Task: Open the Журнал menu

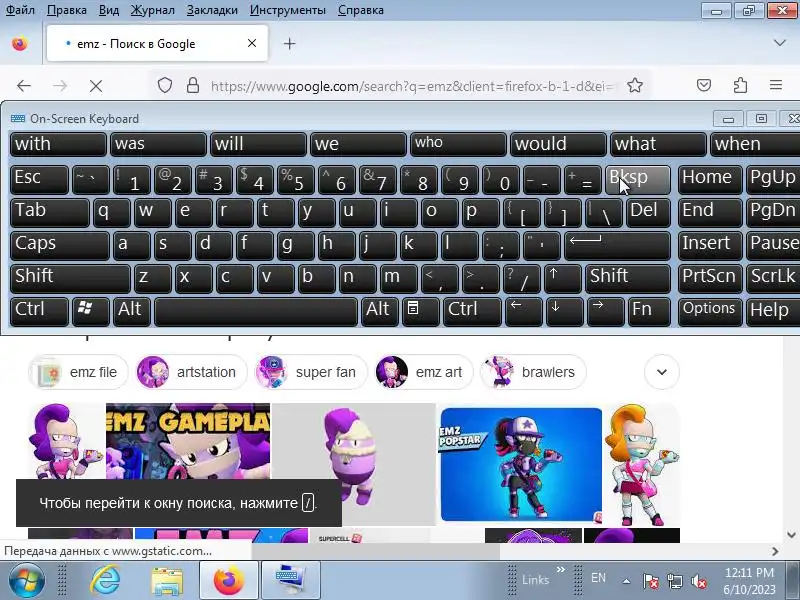Action: tap(153, 10)
